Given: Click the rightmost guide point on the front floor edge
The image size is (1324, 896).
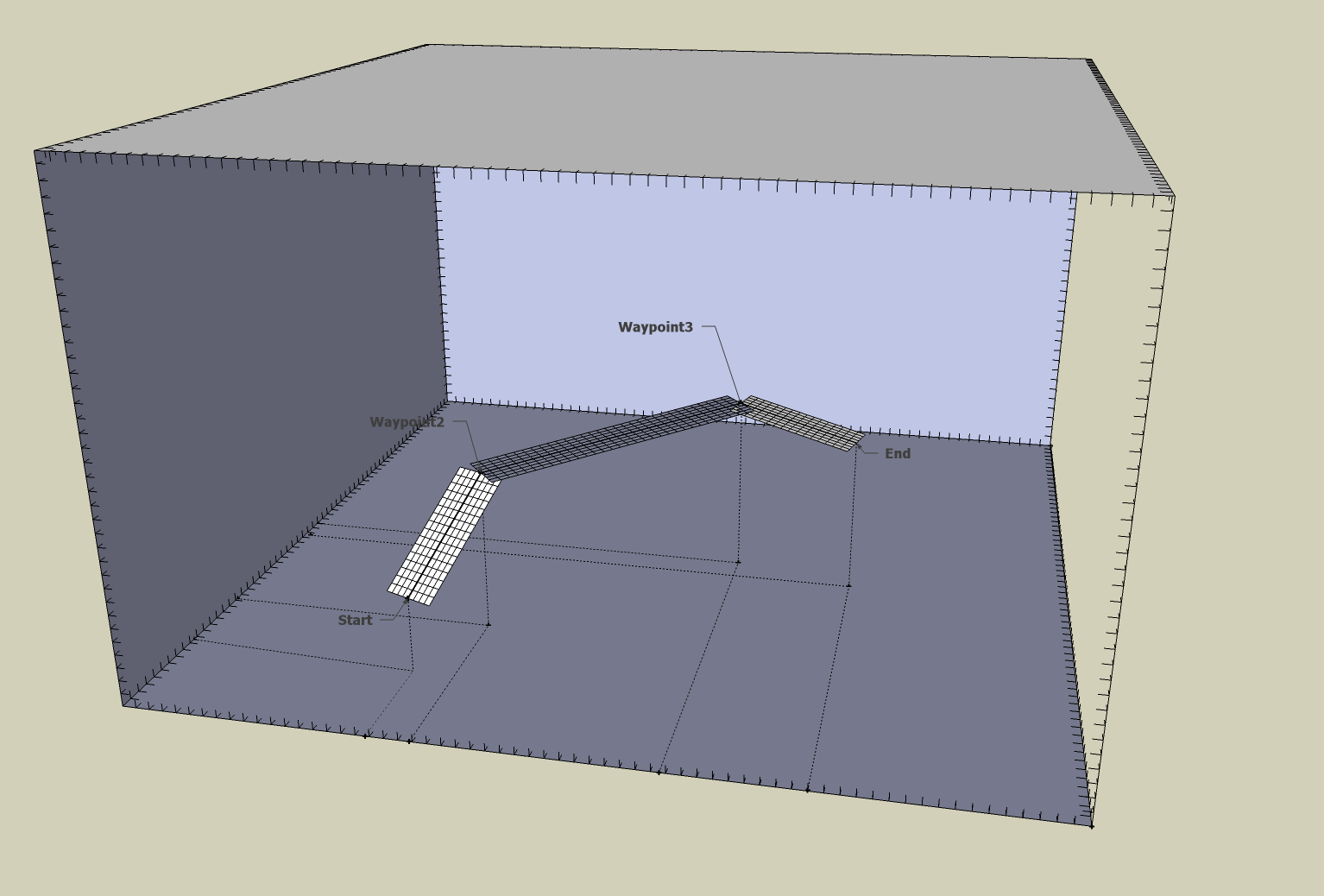Looking at the screenshot, I should tap(807, 789).
